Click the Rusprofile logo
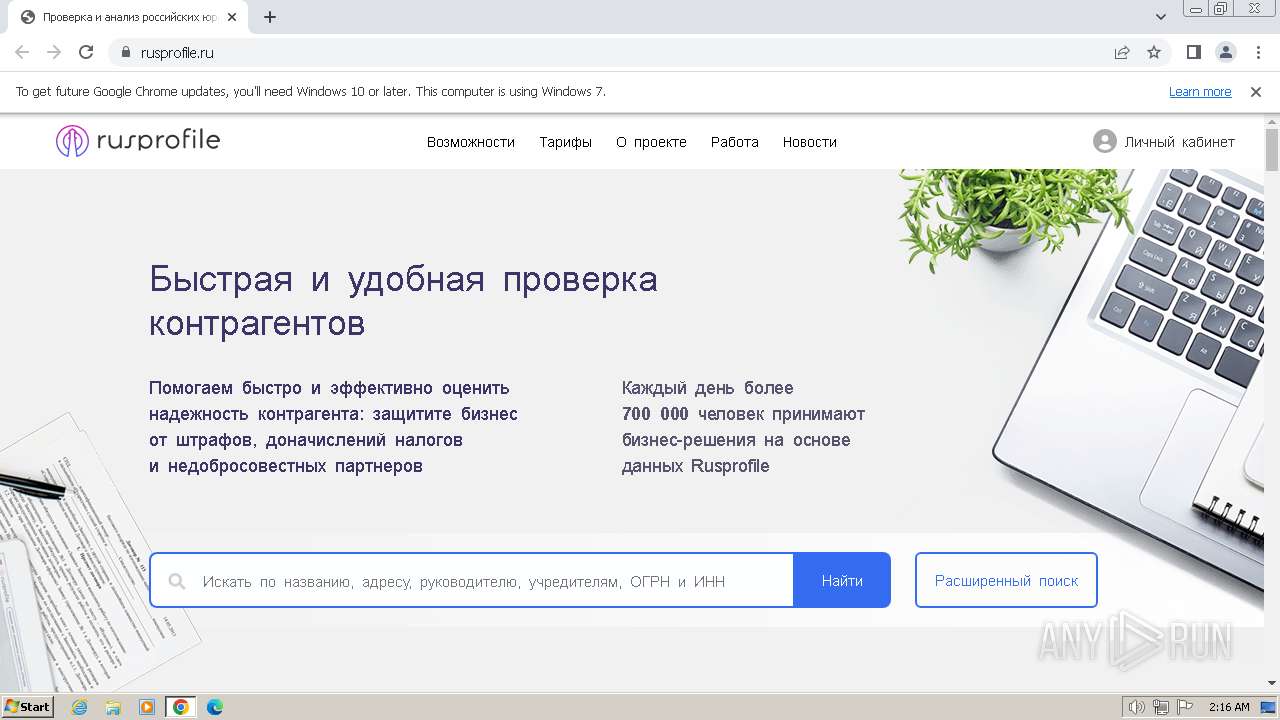 point(138,141)
